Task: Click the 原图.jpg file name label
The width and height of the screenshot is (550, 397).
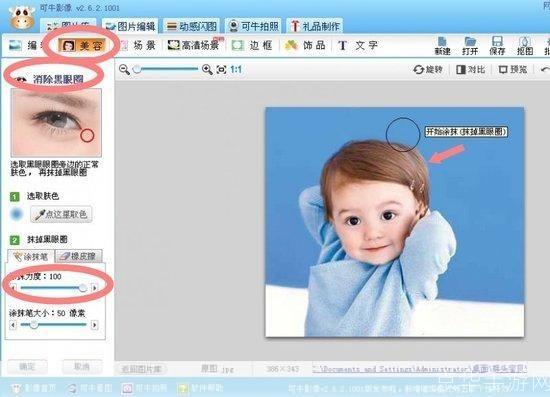Action: tap(217, 369)
